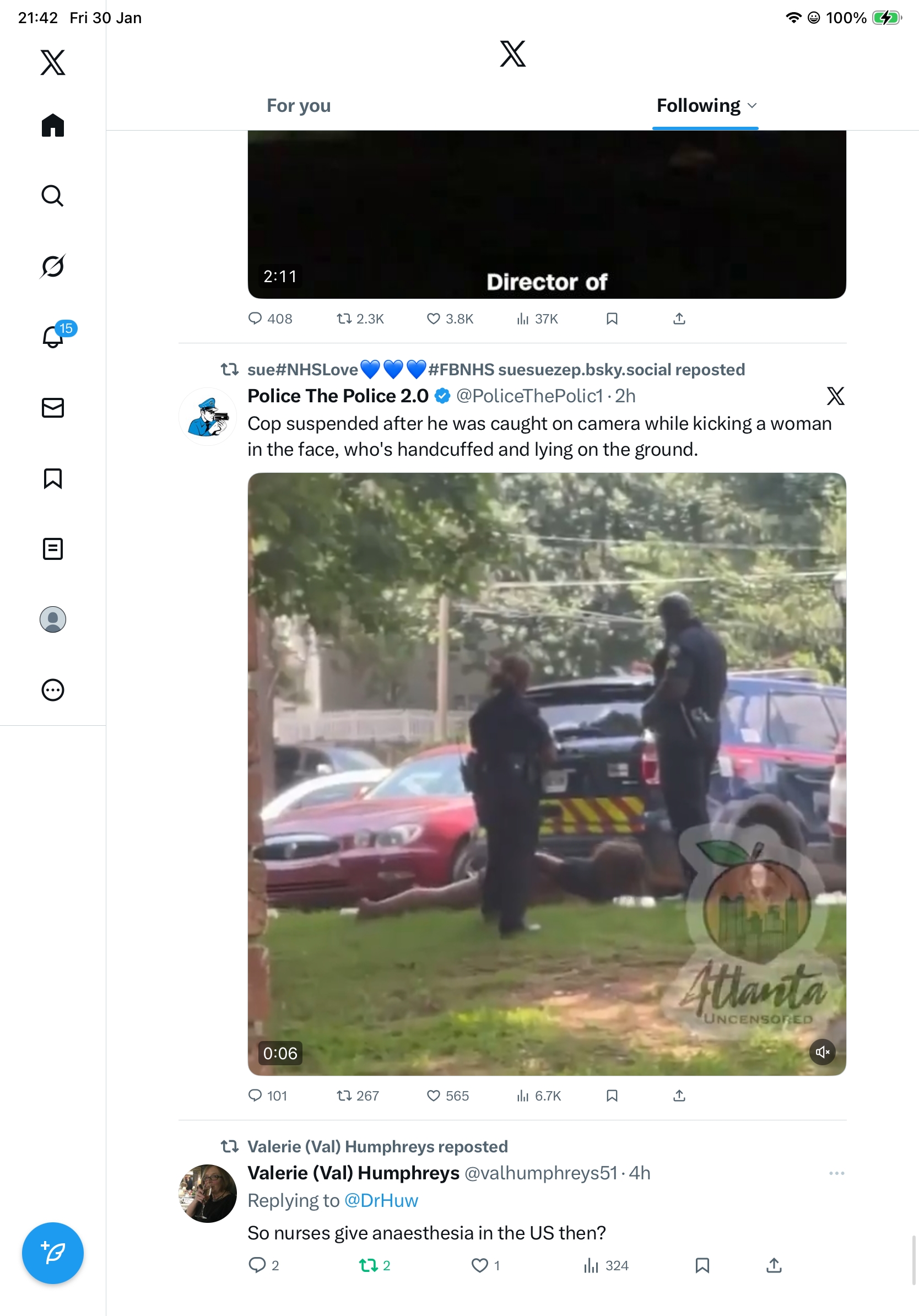Expand the Following timeline dropdown chevron

point(752,105)
